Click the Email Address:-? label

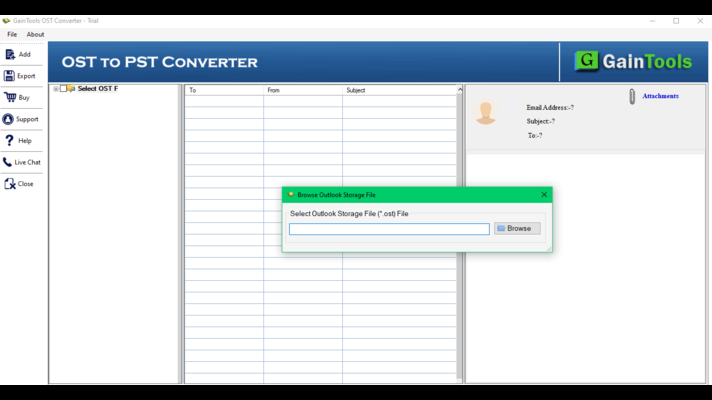[x=550, y=108]
